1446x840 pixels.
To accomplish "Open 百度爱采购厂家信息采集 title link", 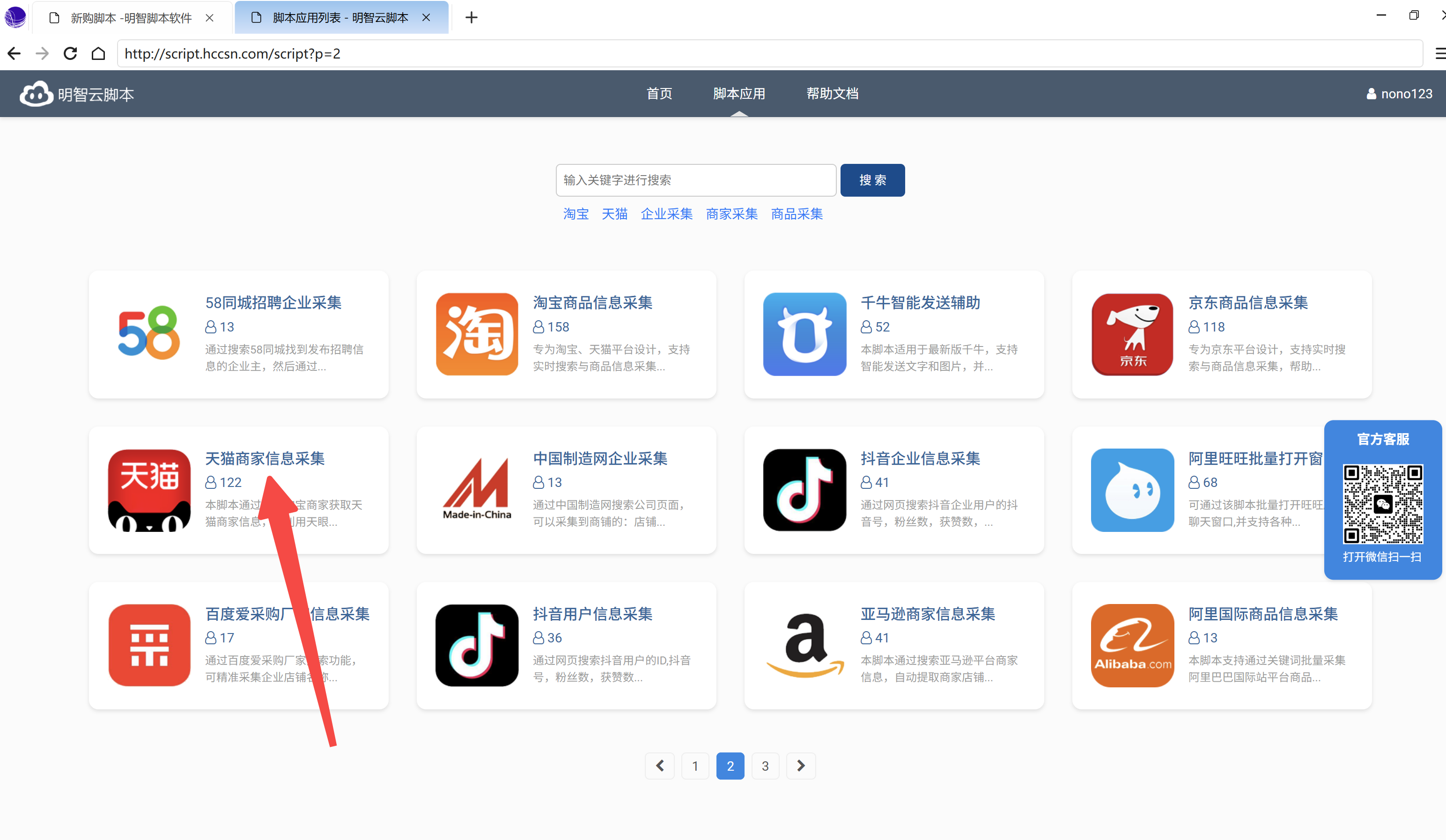I will click(287, 613).
